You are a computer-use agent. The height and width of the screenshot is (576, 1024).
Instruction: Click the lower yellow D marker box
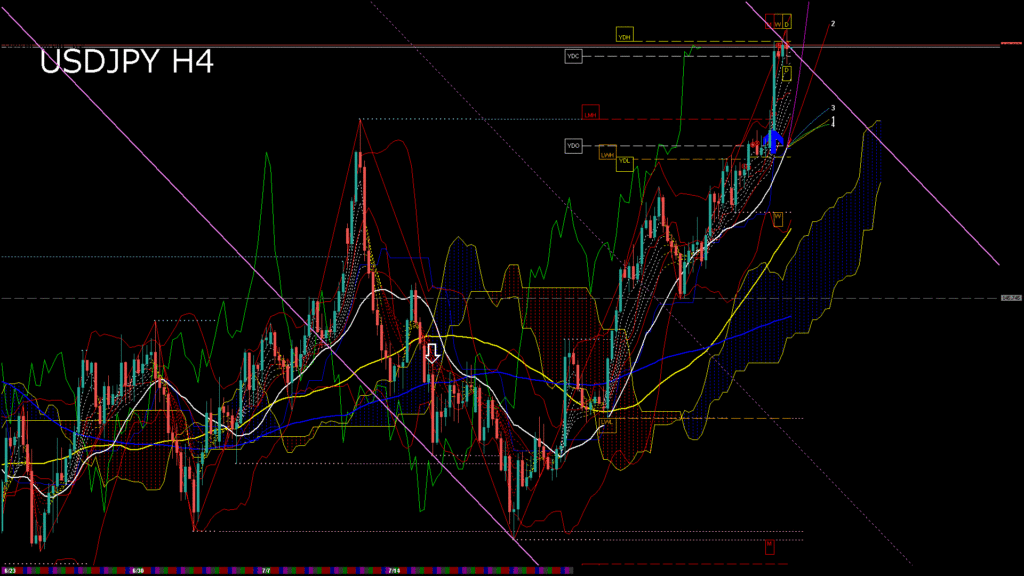pos(786,72)
